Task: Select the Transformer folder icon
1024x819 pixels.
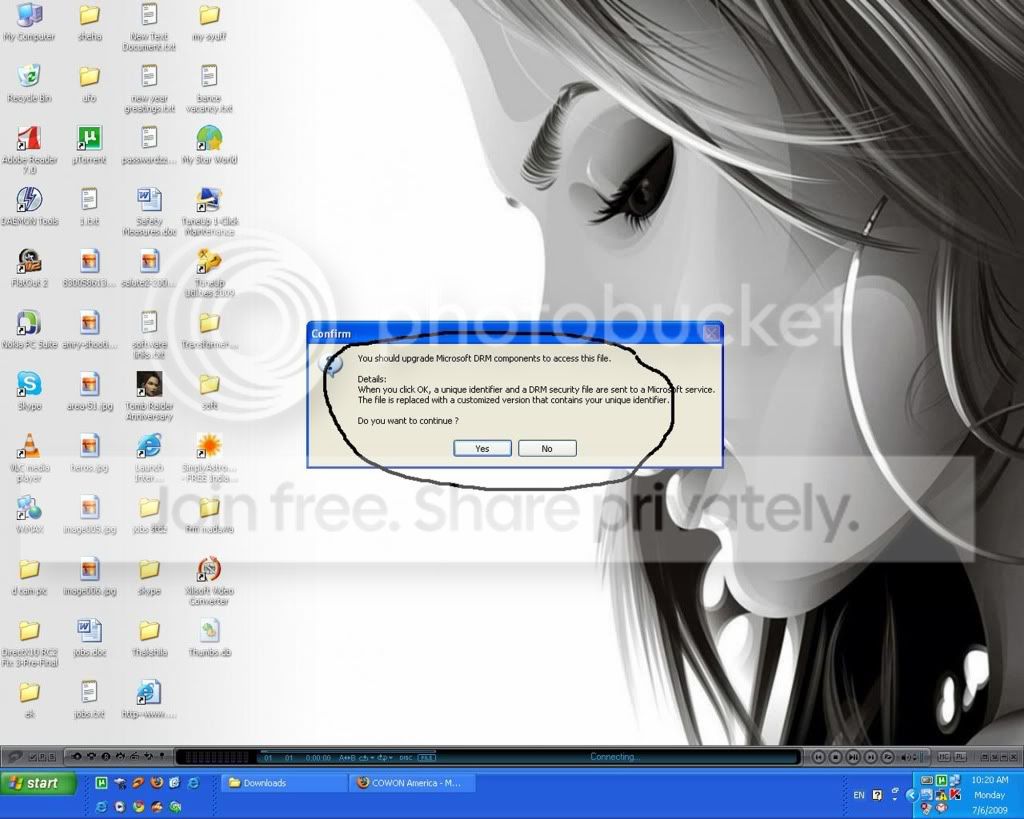Action: click(x=209, y=330)
